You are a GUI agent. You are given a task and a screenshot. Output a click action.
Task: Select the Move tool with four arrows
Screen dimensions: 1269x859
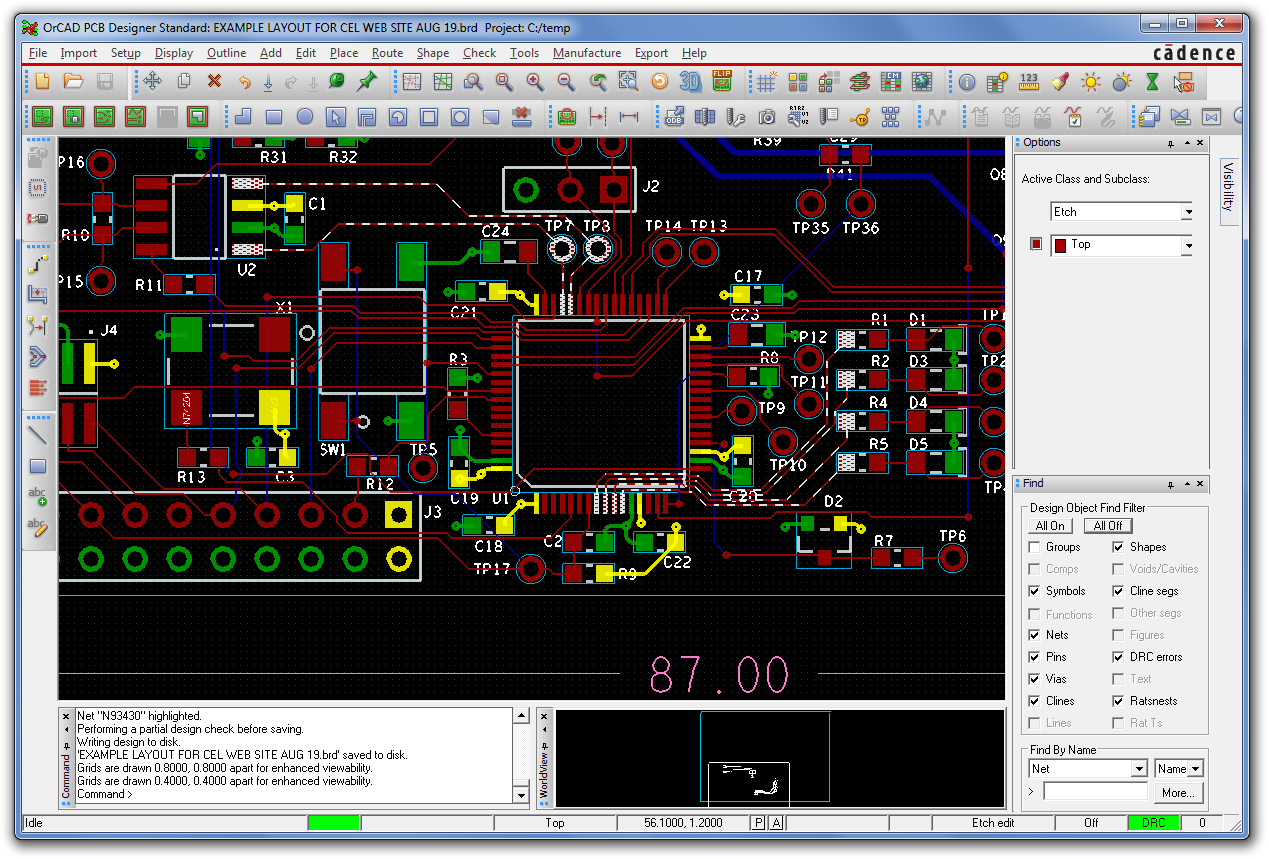[153, 81]
